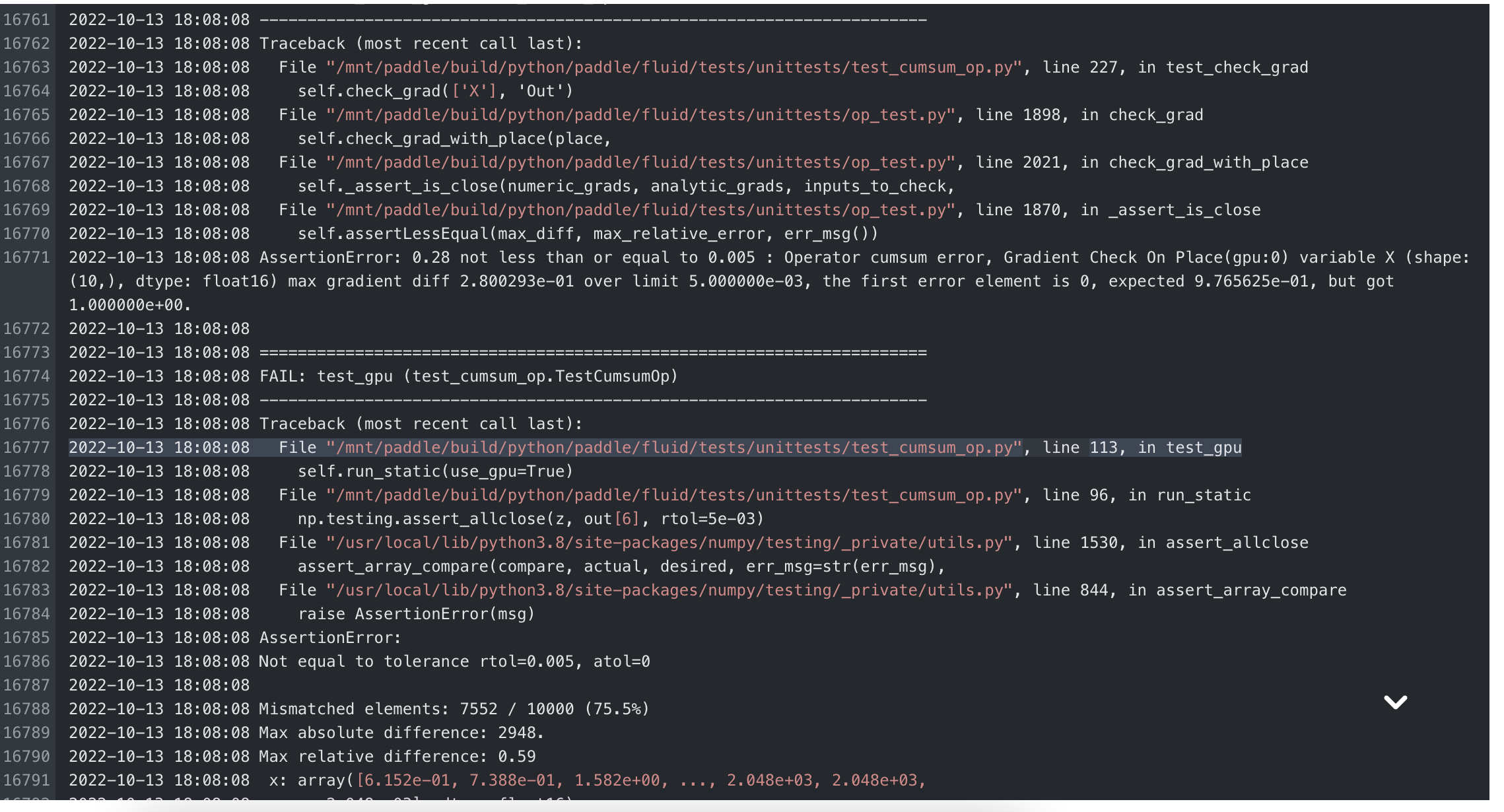The image size is (1504, 812).
Task: Click op_test.py path at line 1870 entry
Action: point(640,210)
